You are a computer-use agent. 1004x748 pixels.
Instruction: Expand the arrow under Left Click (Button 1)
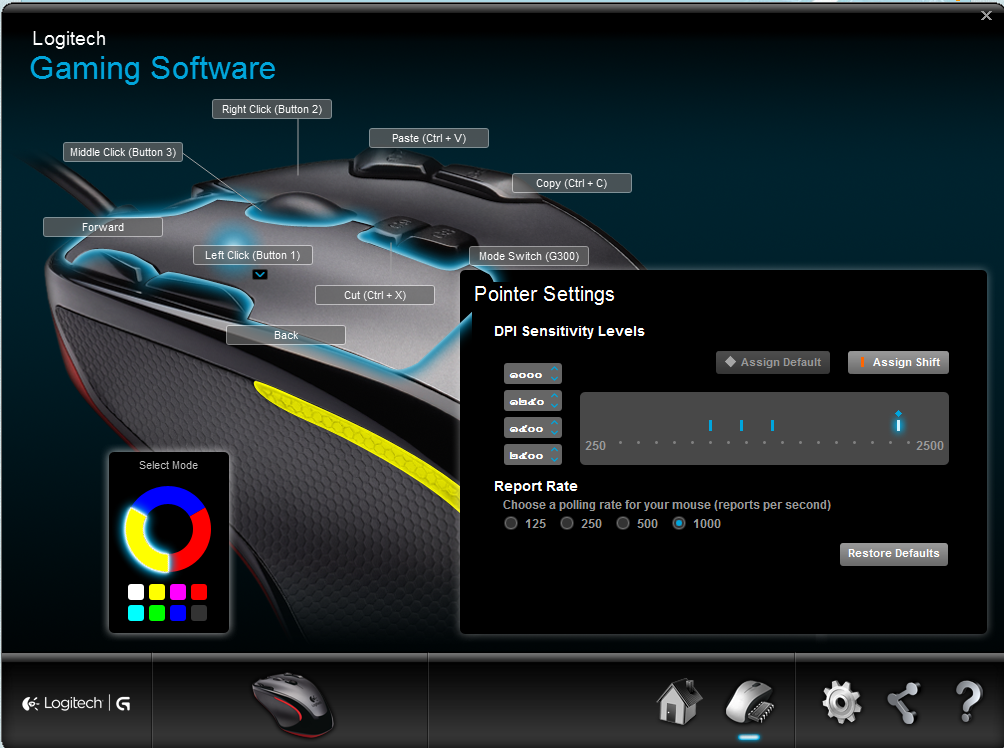259,274
